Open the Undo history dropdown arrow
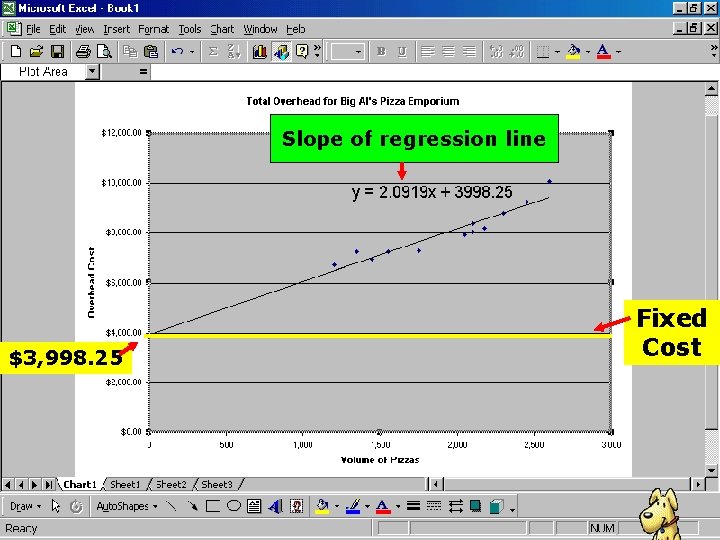 point(192,51)
